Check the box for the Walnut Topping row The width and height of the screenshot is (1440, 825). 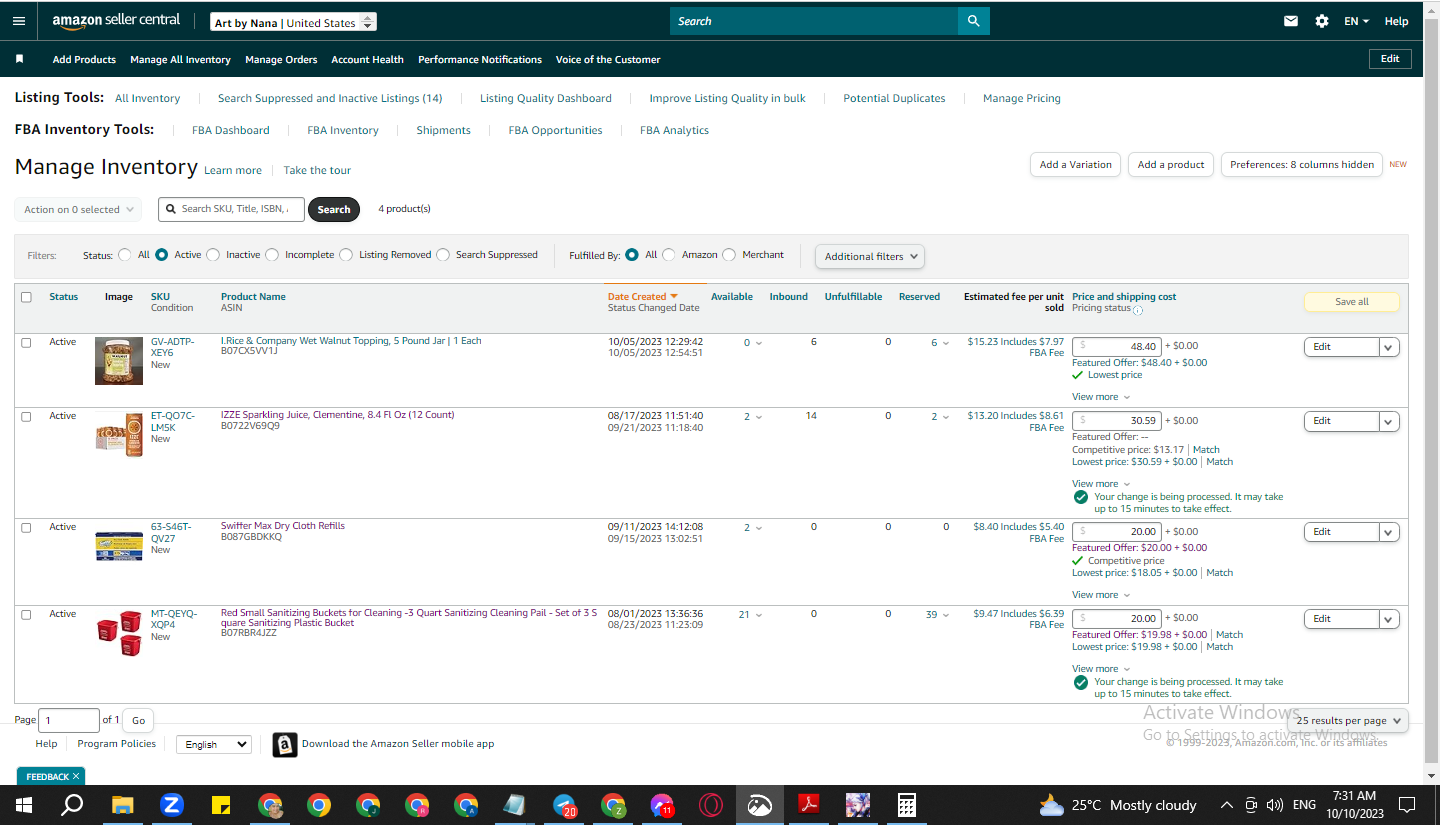pyautogui.click(x=26, y=342)
